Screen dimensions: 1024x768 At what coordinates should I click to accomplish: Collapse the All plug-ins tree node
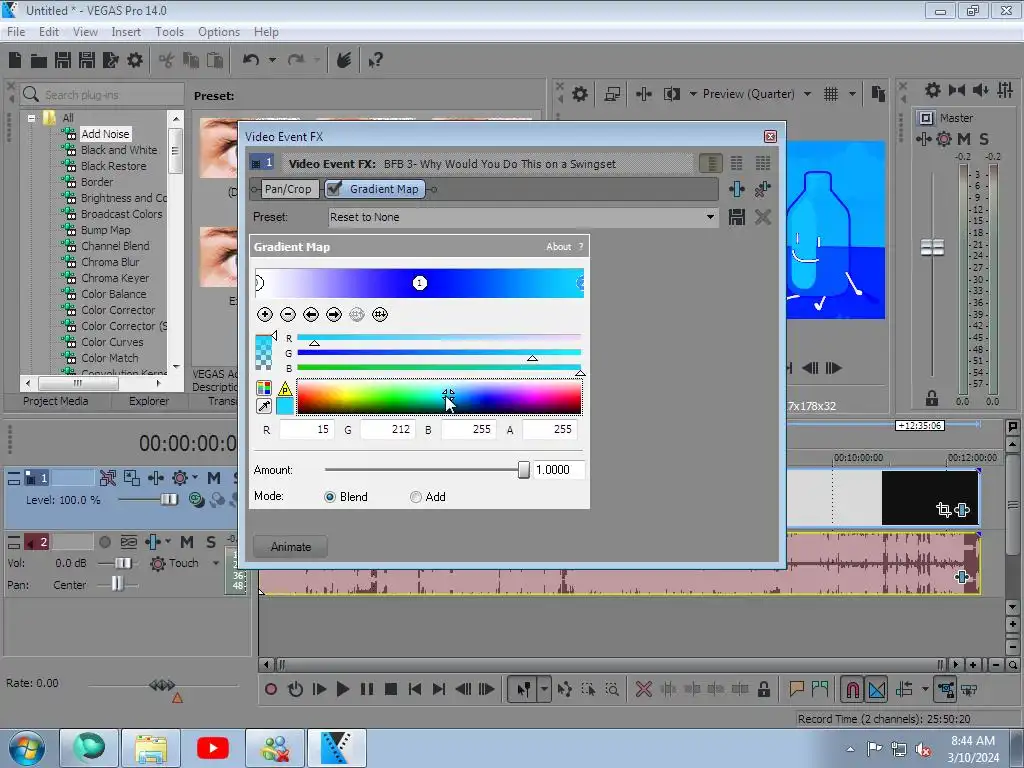tap(31, 118)
